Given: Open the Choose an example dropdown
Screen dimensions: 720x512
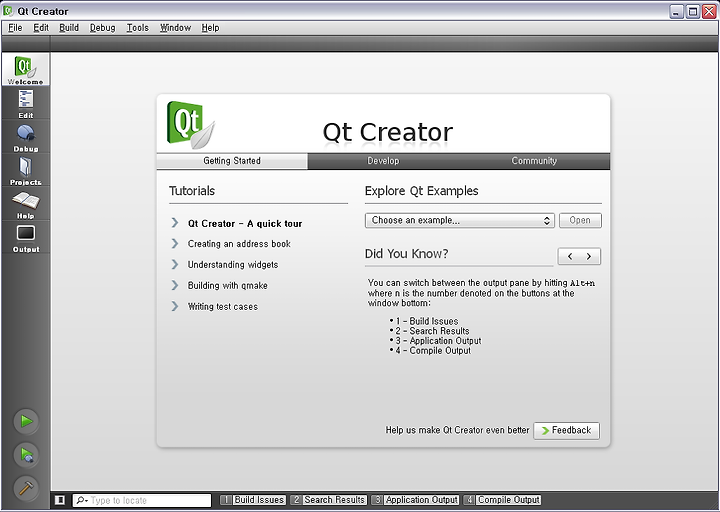Looking at the screenshot, I should click(460, 220).
